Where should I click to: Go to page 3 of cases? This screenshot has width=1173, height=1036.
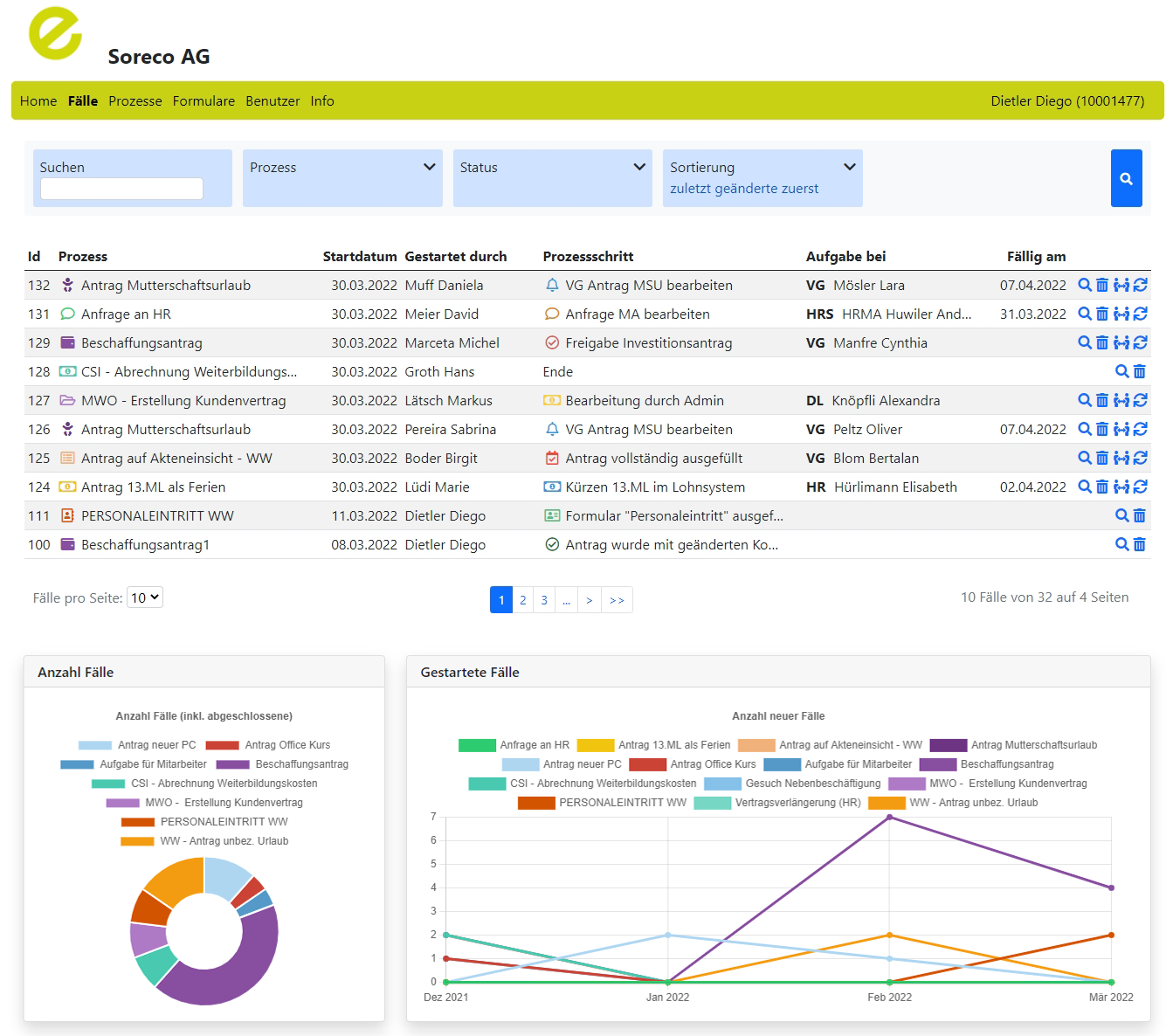pyautogui.click(x=544, y=600)
